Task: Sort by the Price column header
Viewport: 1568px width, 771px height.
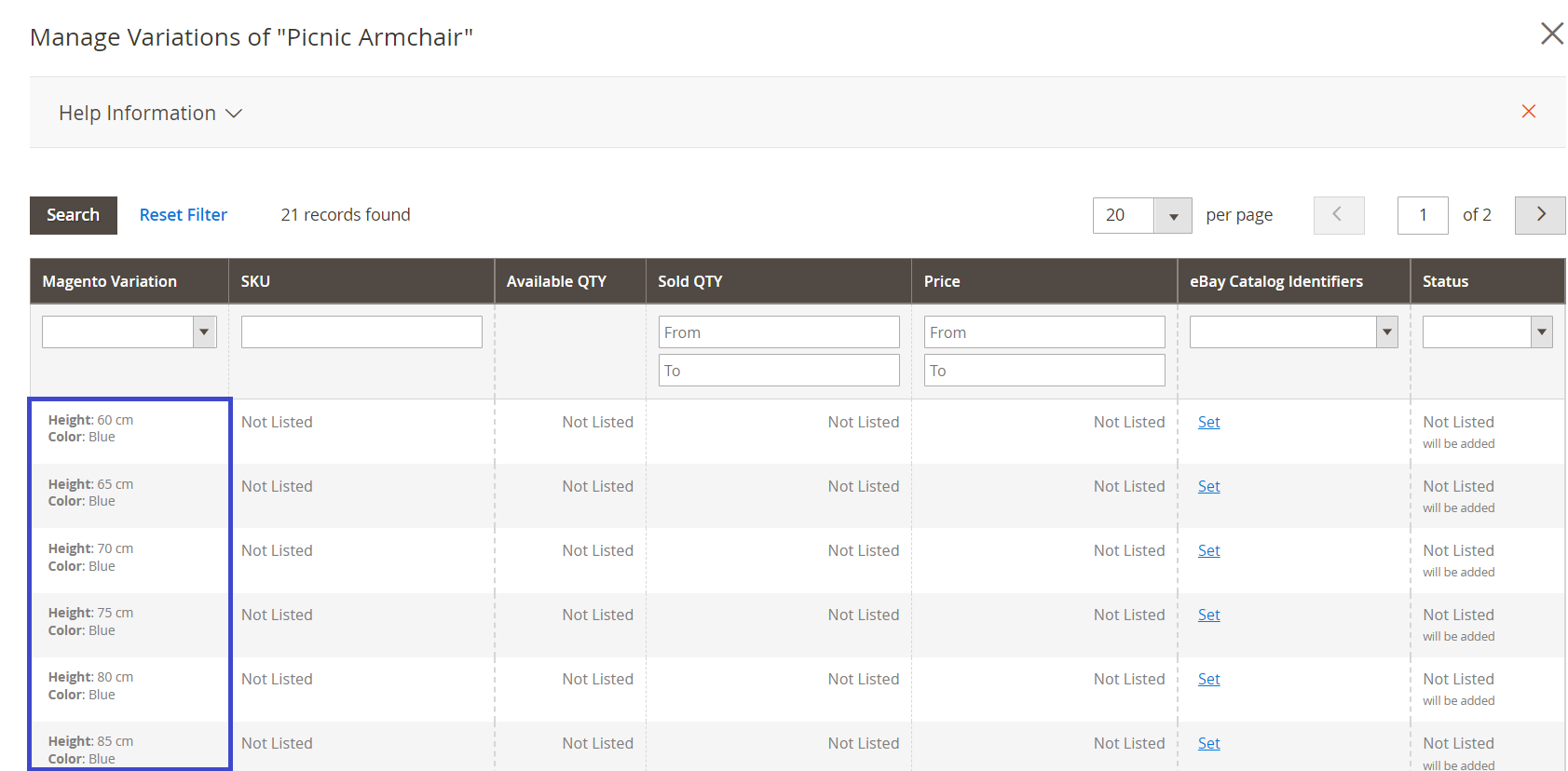Action: [x=942, y=281]
